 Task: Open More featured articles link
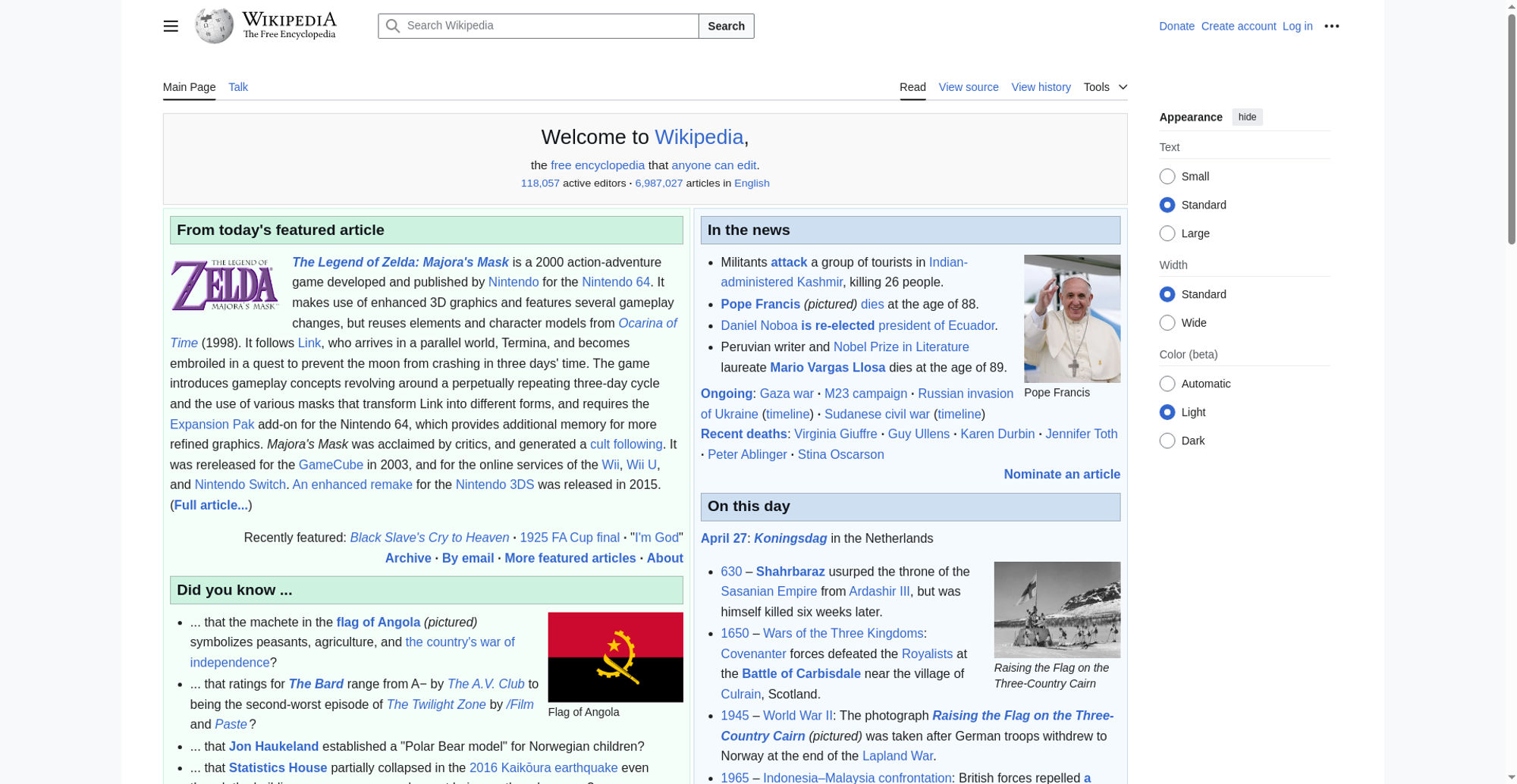tap(570, 558)
